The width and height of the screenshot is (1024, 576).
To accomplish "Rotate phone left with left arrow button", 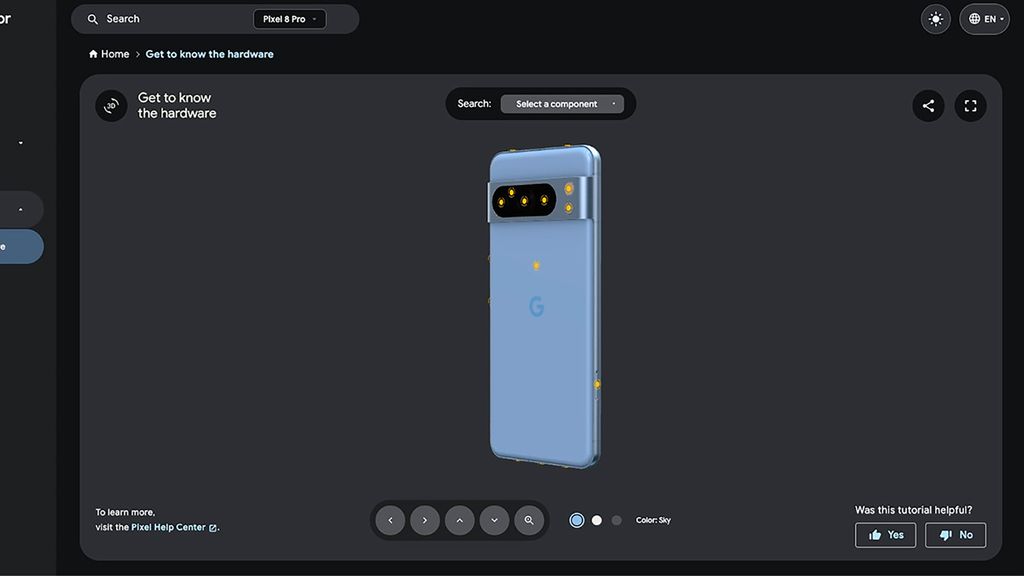I will point(391,520).
